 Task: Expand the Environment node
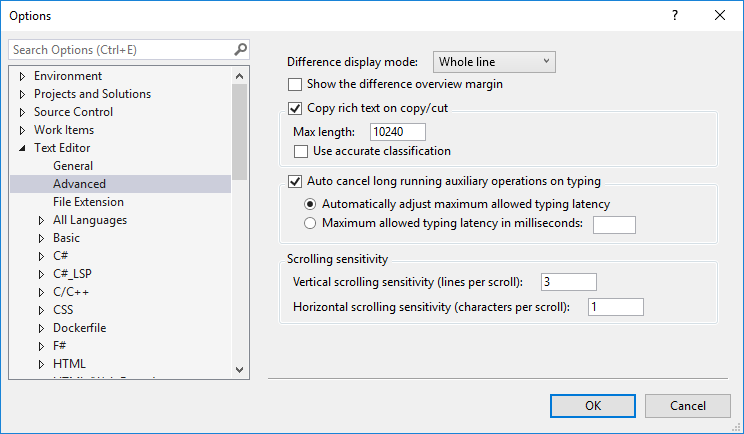coord(22,76)
